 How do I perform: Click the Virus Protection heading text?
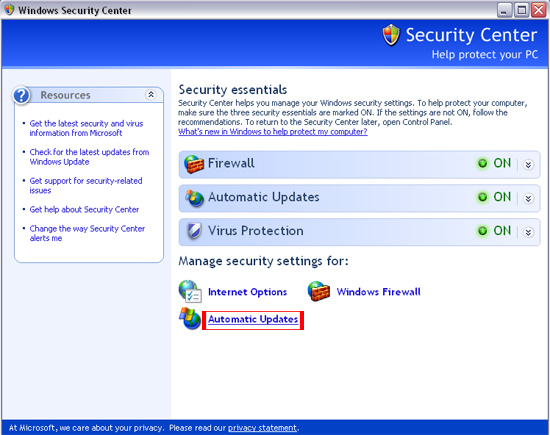256,231
